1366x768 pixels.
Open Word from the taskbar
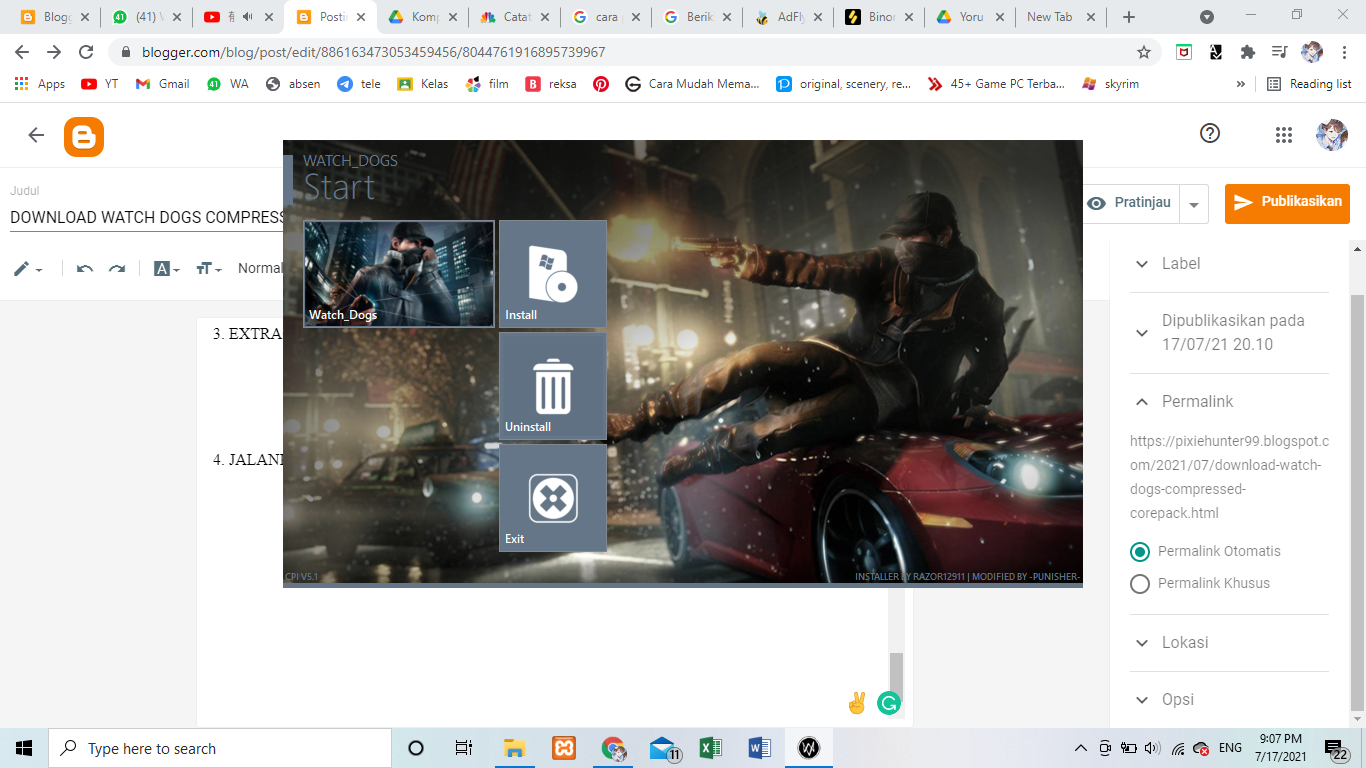760,748
